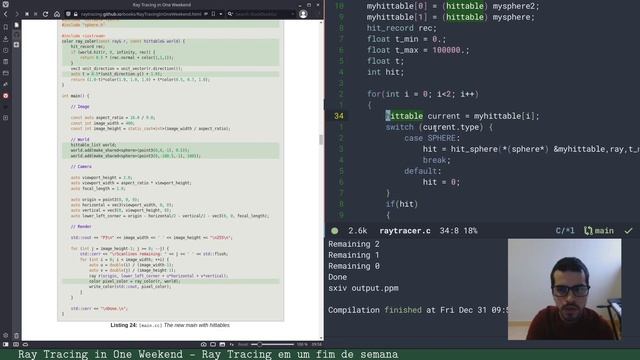
Task: Open the Bookmarks side panel
Action: pos(6,27)
